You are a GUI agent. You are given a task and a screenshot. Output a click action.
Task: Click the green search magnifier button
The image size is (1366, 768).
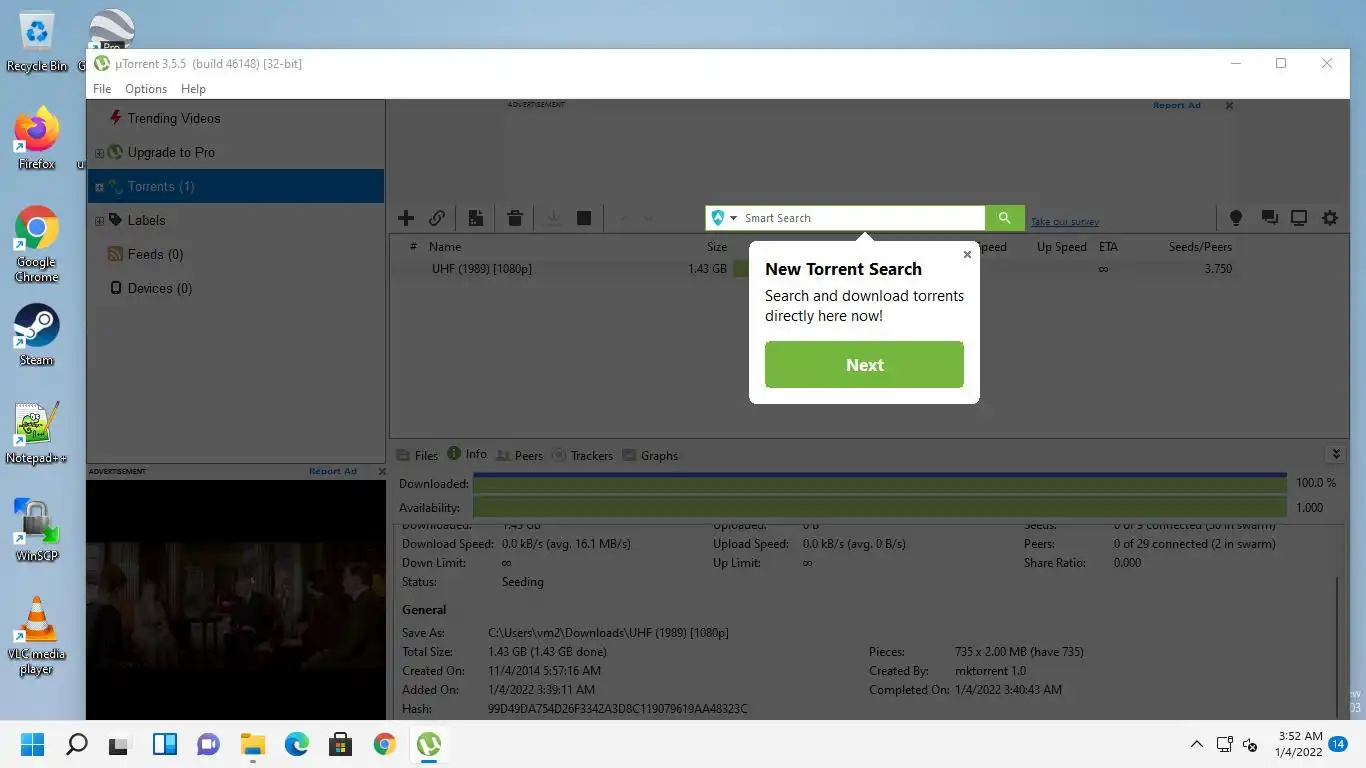[x=1005, y=218]
